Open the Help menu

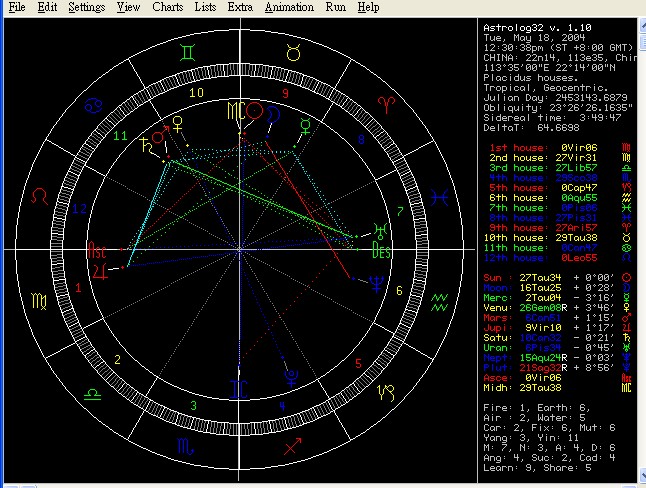coord(368,7)
